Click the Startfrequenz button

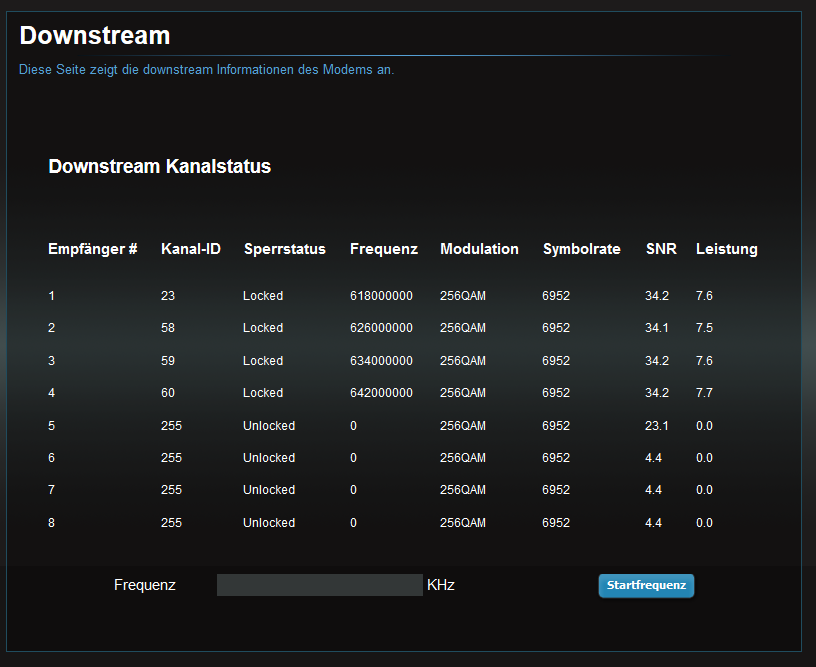[x=646, y=586]
